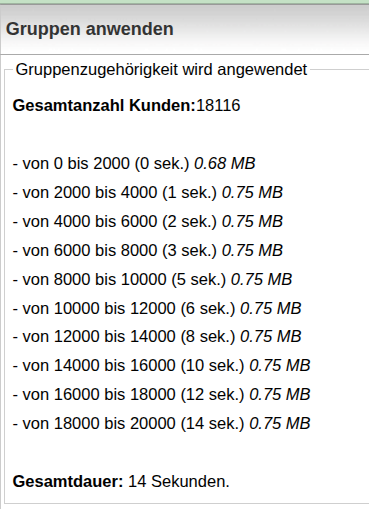The image size is (369, 509).
Task: Select the 'von 2000 bis 4000' log line
Action: tap(148, 193)
